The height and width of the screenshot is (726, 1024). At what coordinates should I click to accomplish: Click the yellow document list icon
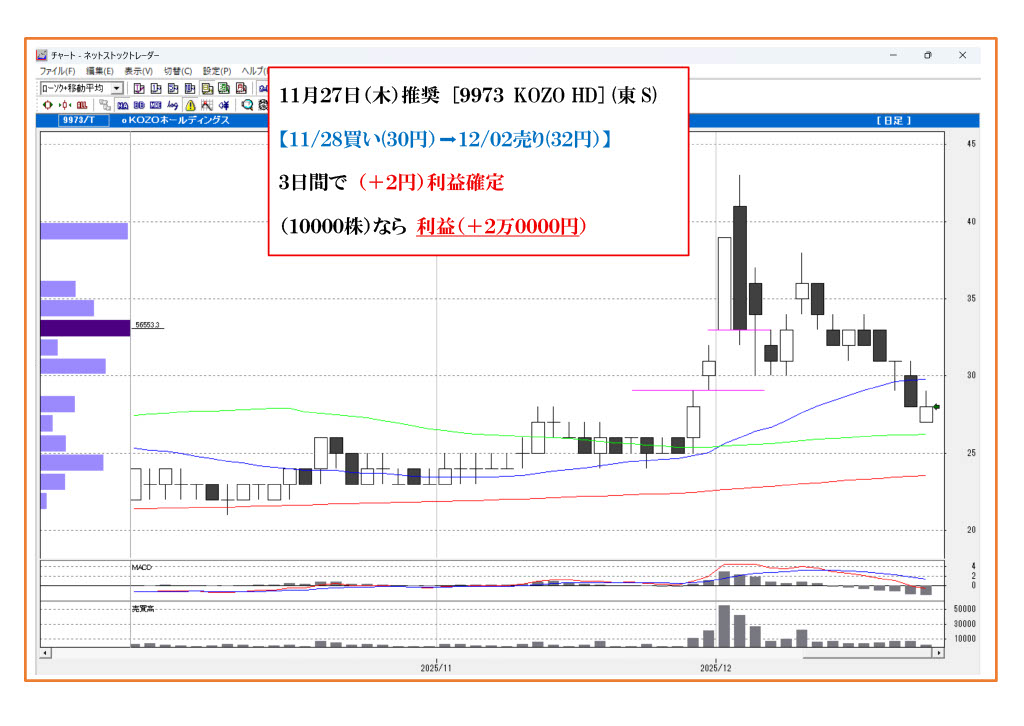[x=207, y=89]
